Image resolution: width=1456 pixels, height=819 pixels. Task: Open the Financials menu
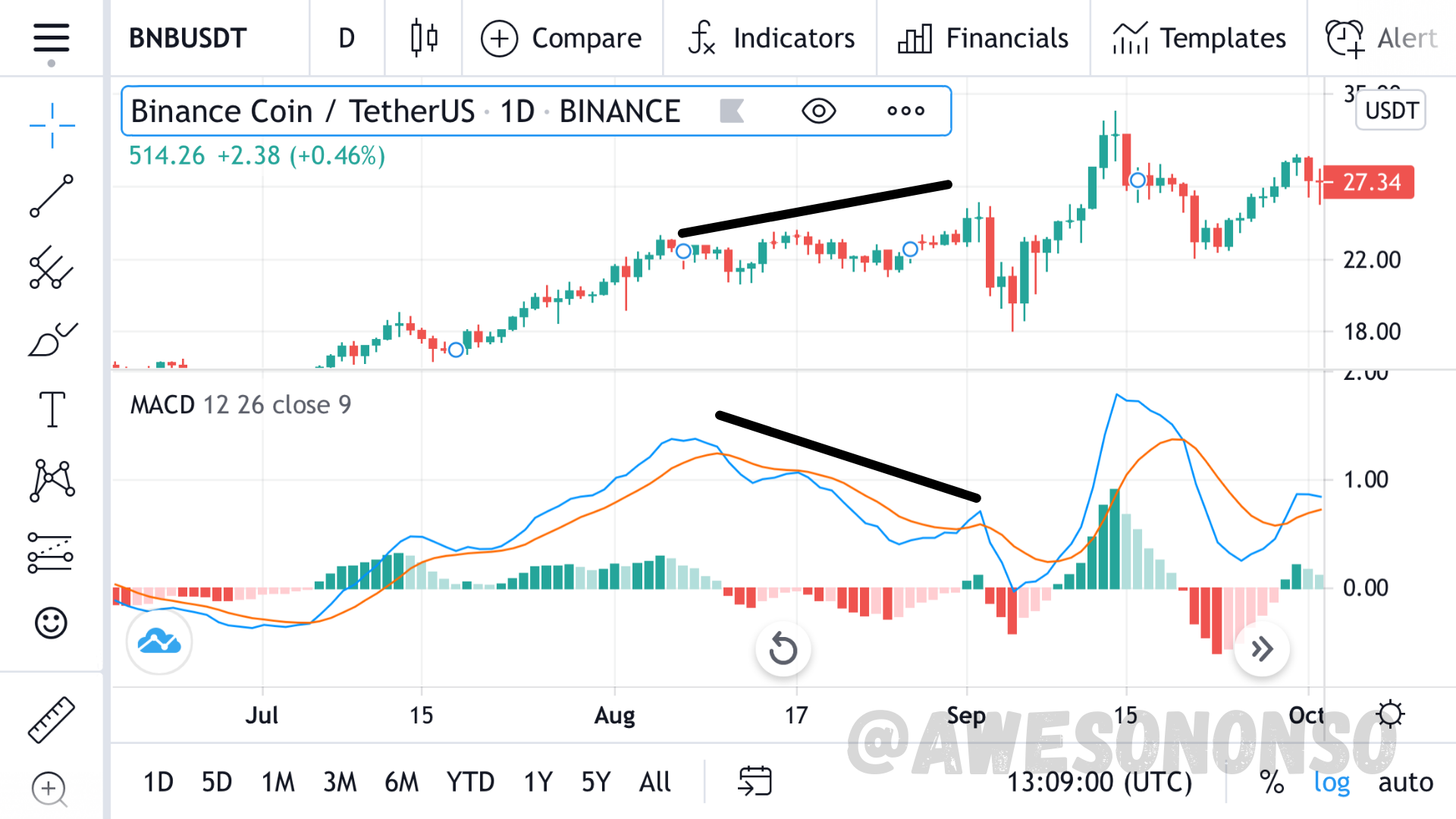tap(984, 38)
